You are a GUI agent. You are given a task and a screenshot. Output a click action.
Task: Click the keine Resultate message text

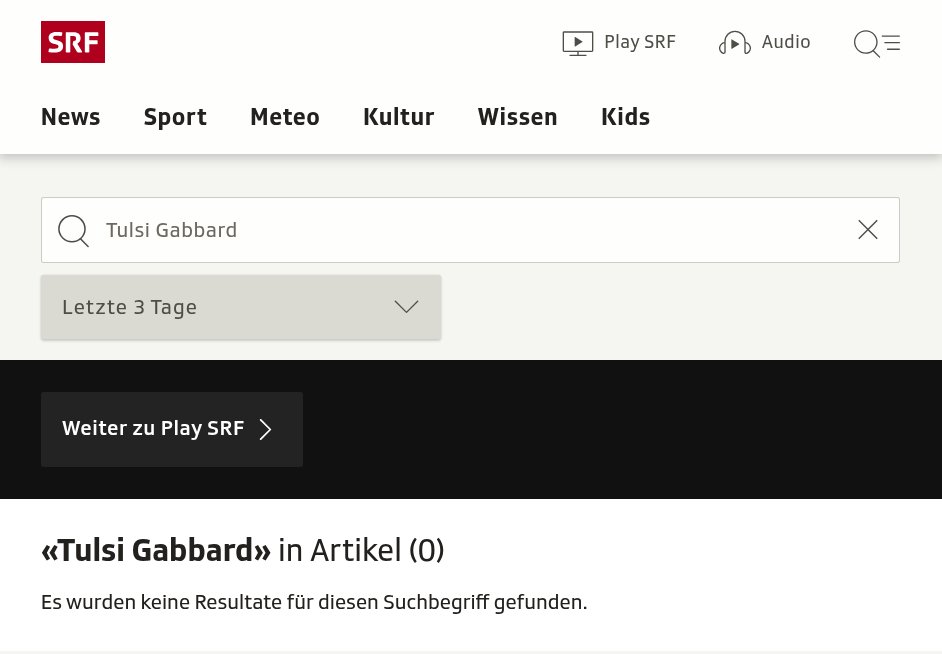click(314, 602)
